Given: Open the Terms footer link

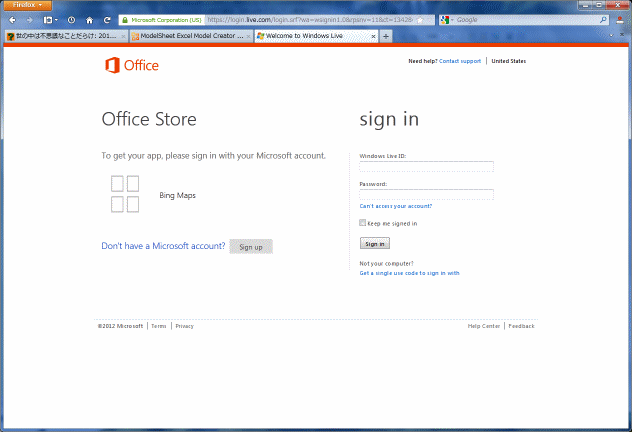Looking at the screenshot, I should (x=159, y=326).
